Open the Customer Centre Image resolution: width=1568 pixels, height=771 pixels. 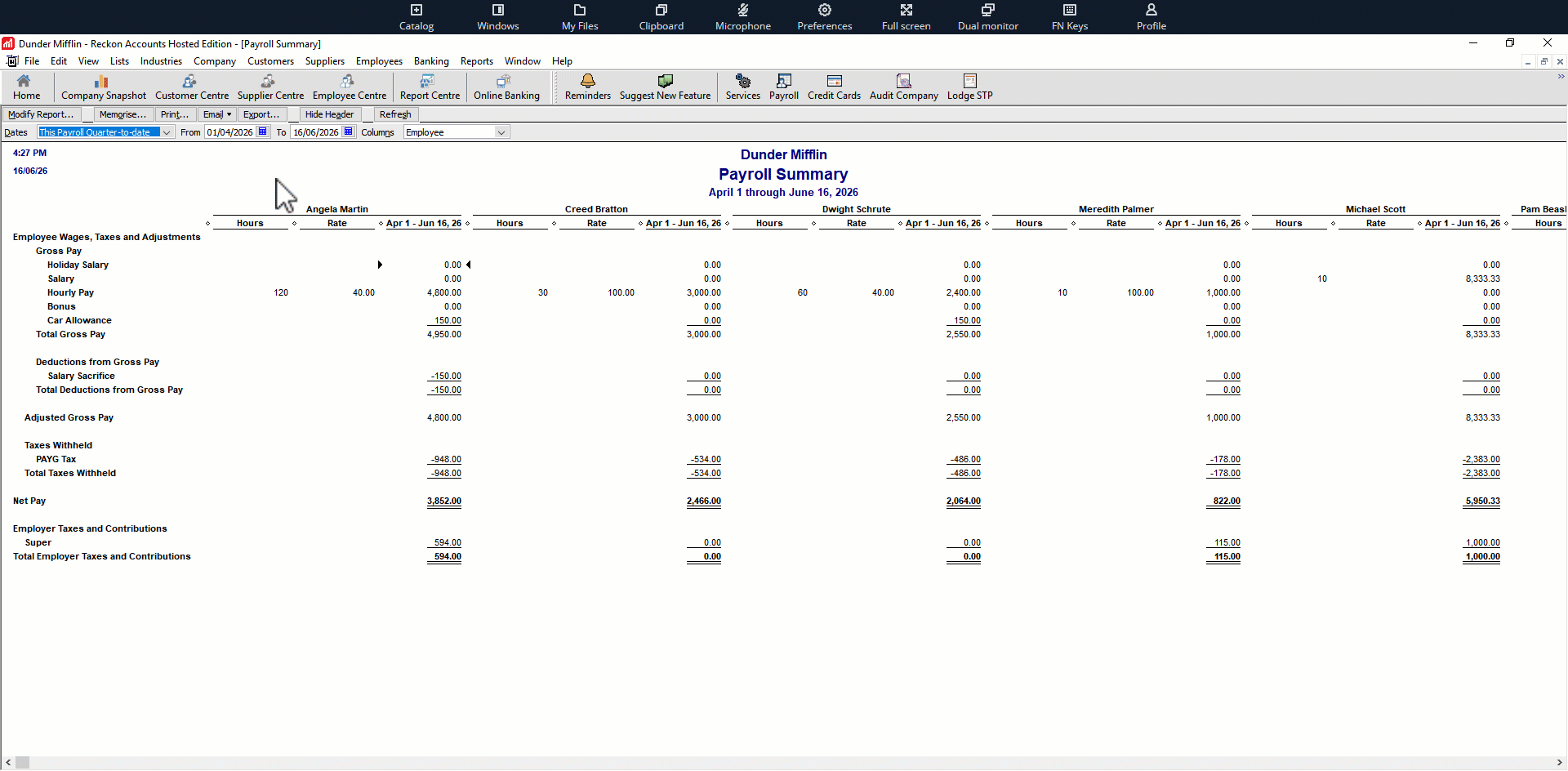[192, 87]
